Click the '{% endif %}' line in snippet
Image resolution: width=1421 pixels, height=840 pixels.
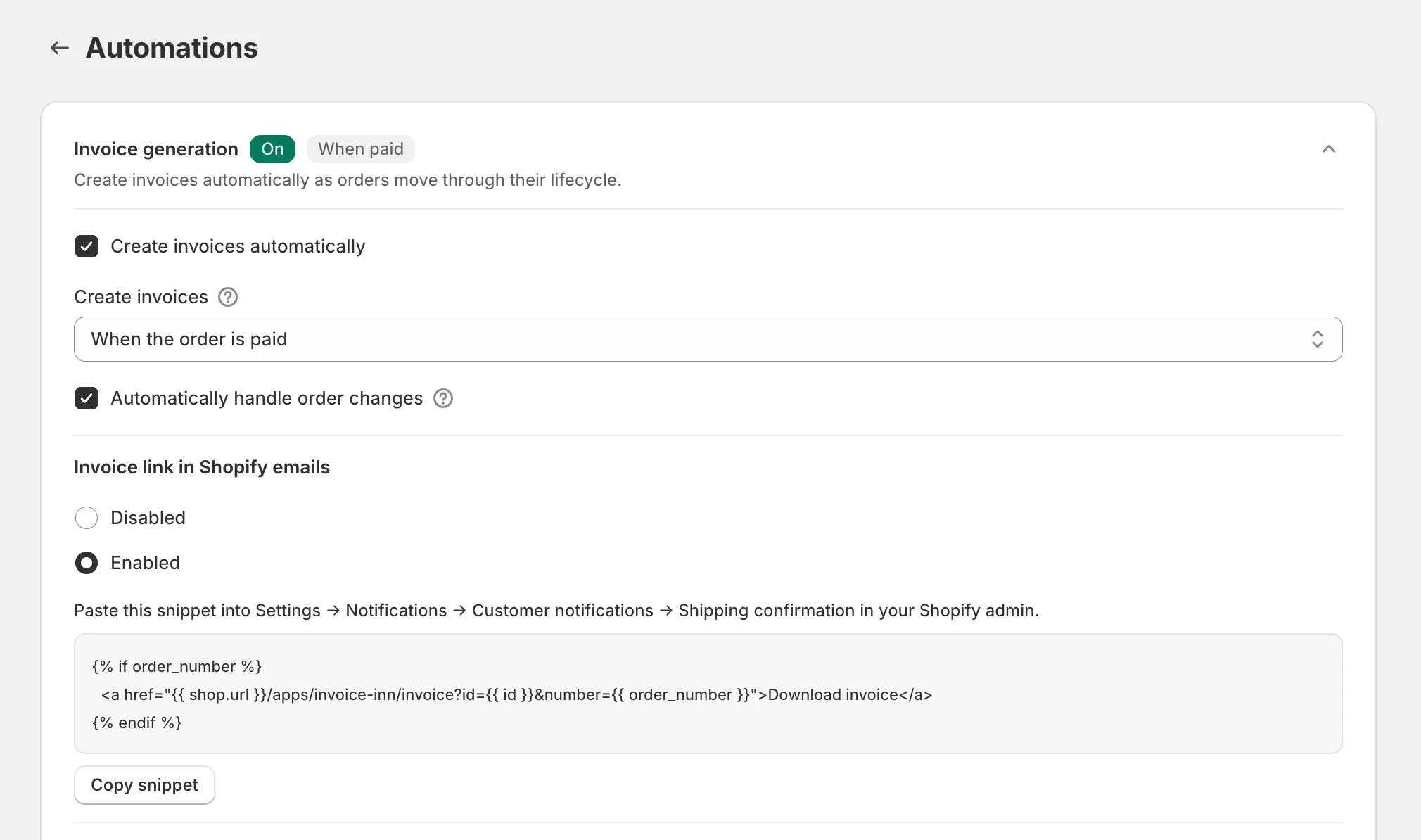(x=137, y=723)
